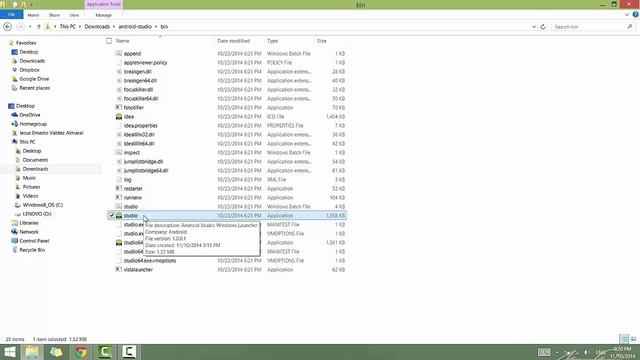Select the jumplistbridge.dll file
The image size is (640, 360).
(x=143, y=162)
